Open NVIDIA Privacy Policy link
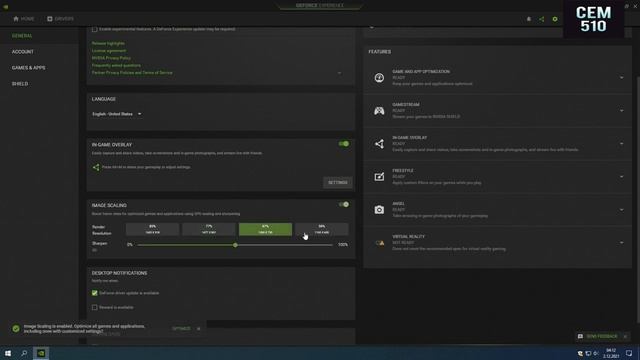Screen dimensions: 640x360 tap(111, 58)
